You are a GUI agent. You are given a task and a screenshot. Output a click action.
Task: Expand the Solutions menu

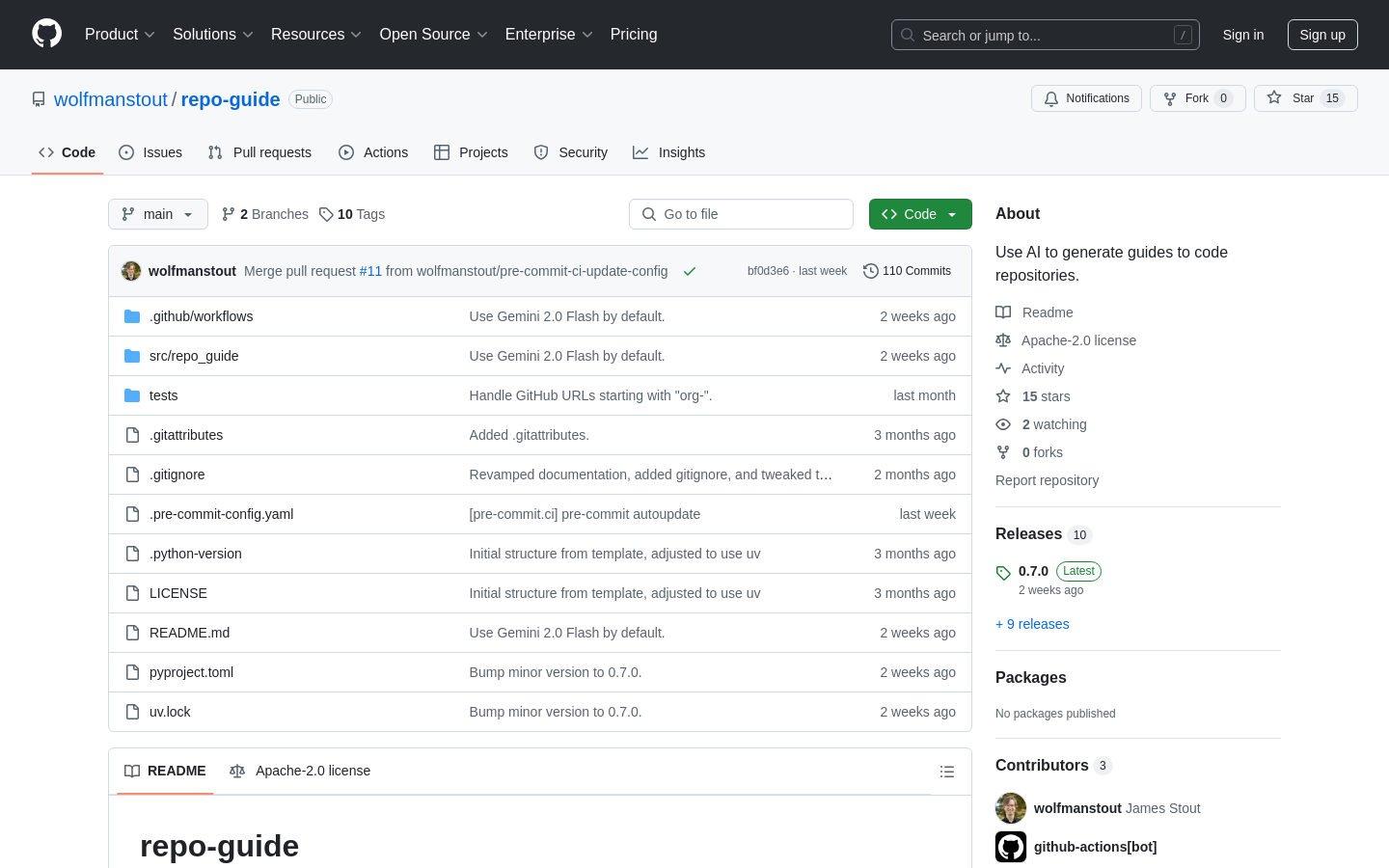[213, 35]
